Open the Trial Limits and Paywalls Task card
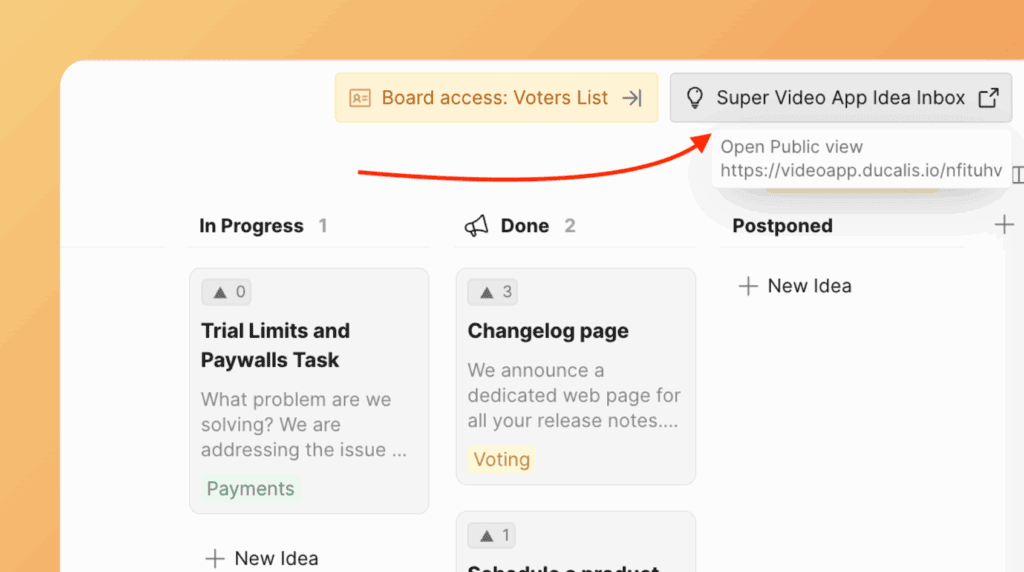The image size is (1024, 572). (275, 345)
